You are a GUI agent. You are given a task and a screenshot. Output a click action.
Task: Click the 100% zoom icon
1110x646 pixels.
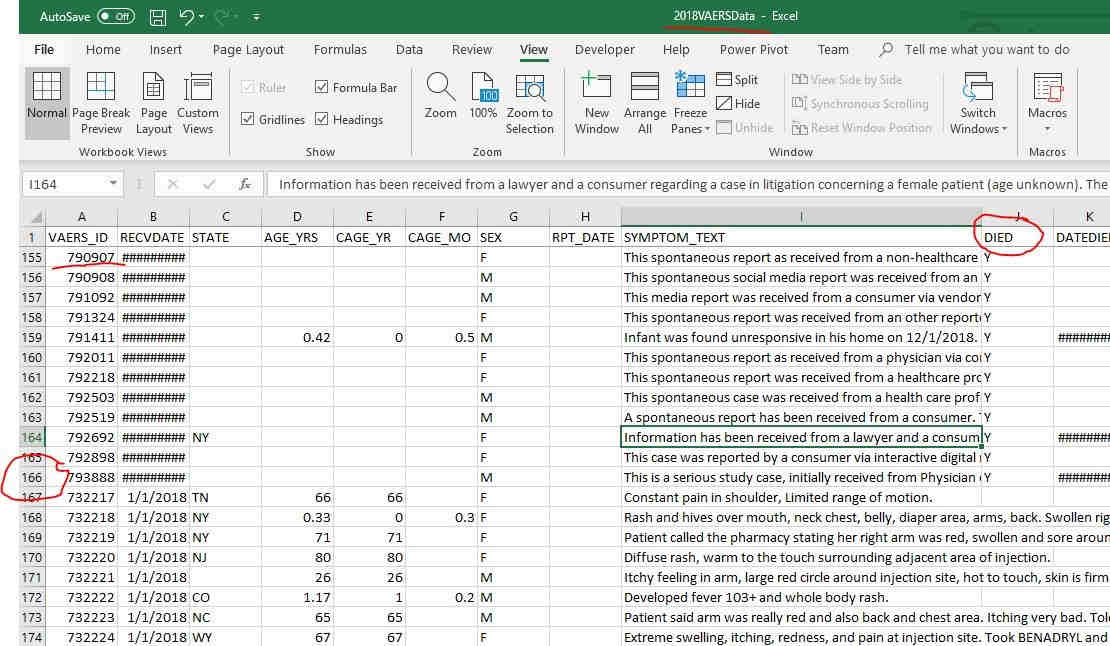coord(483,97)
